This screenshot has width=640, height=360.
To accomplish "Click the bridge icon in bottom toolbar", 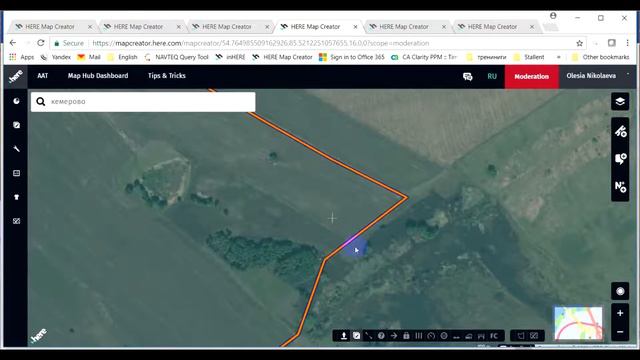I will coord(481,336).
